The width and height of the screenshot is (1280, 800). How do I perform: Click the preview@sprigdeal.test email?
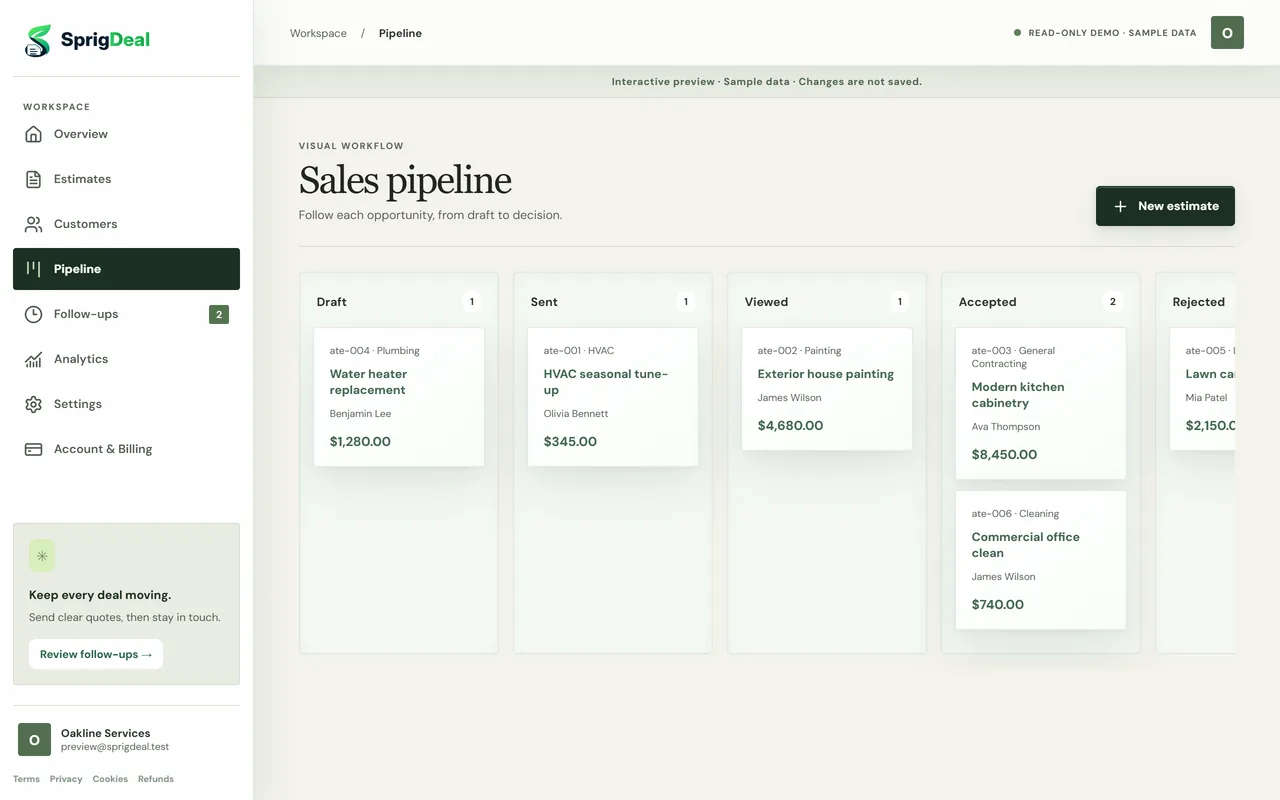[x=115, y=747]
